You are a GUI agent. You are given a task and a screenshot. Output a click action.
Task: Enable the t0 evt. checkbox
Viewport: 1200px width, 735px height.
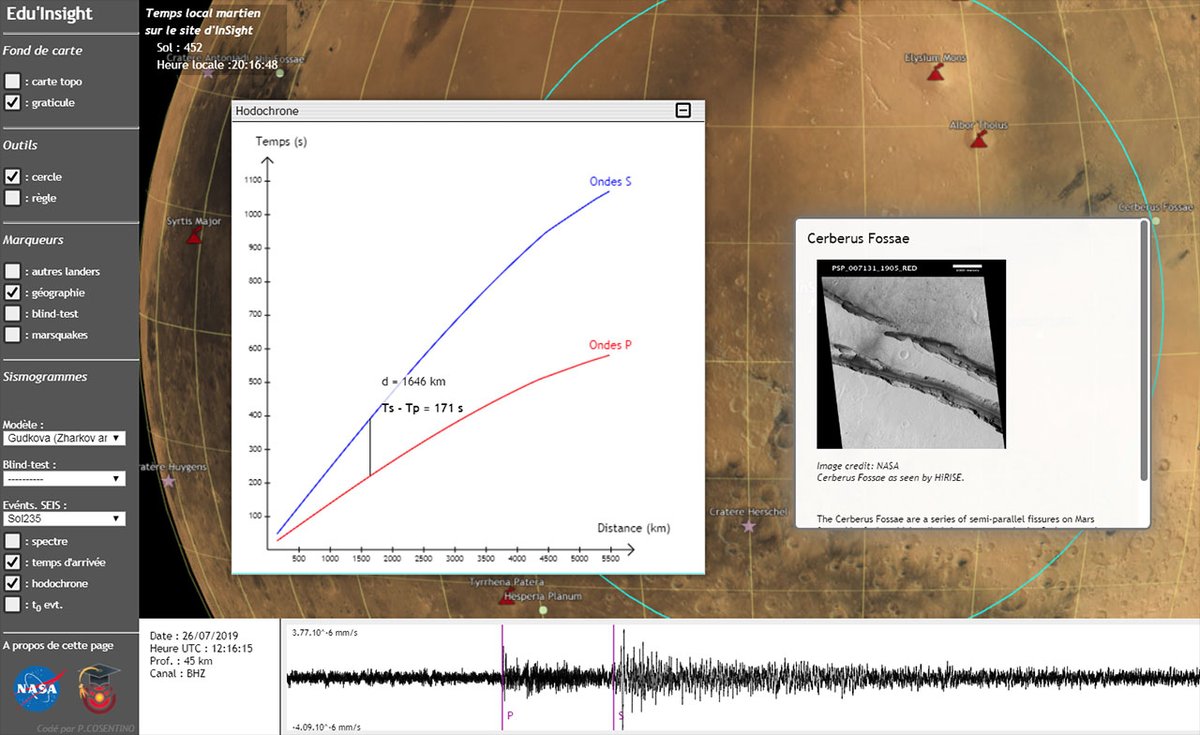[x=12, y=604]
